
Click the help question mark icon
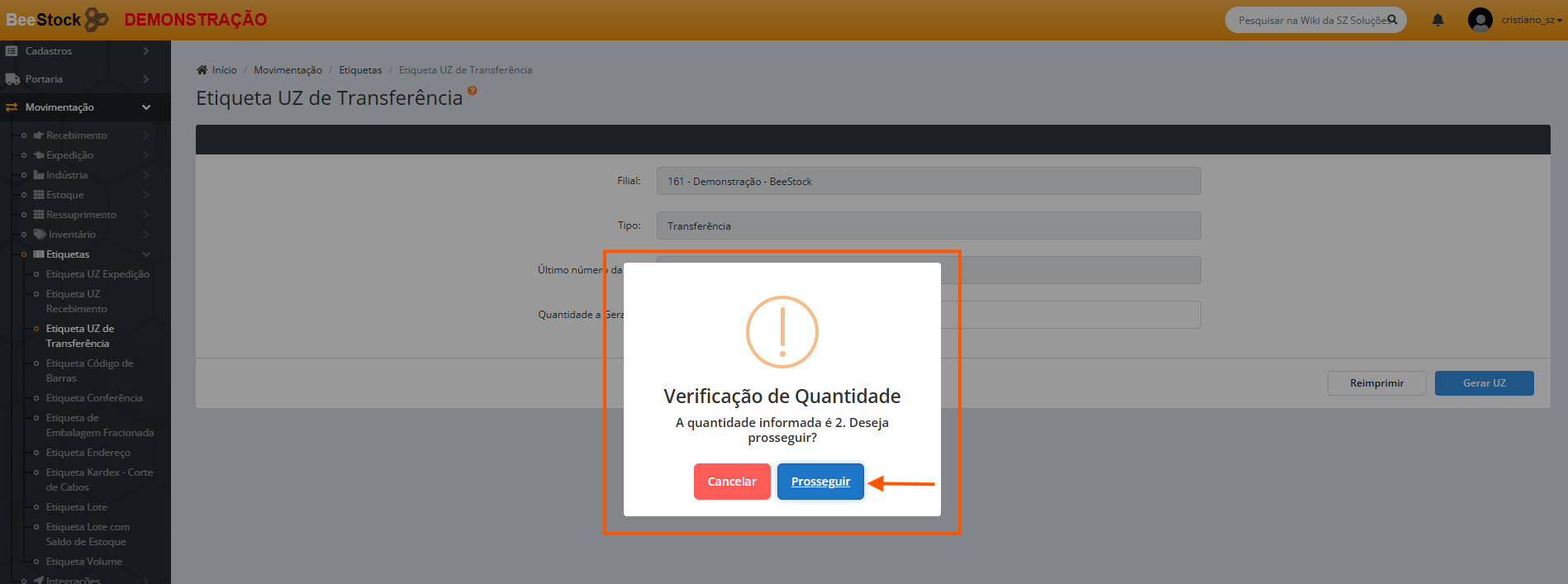pyautogui.click(x=472, y=90)
